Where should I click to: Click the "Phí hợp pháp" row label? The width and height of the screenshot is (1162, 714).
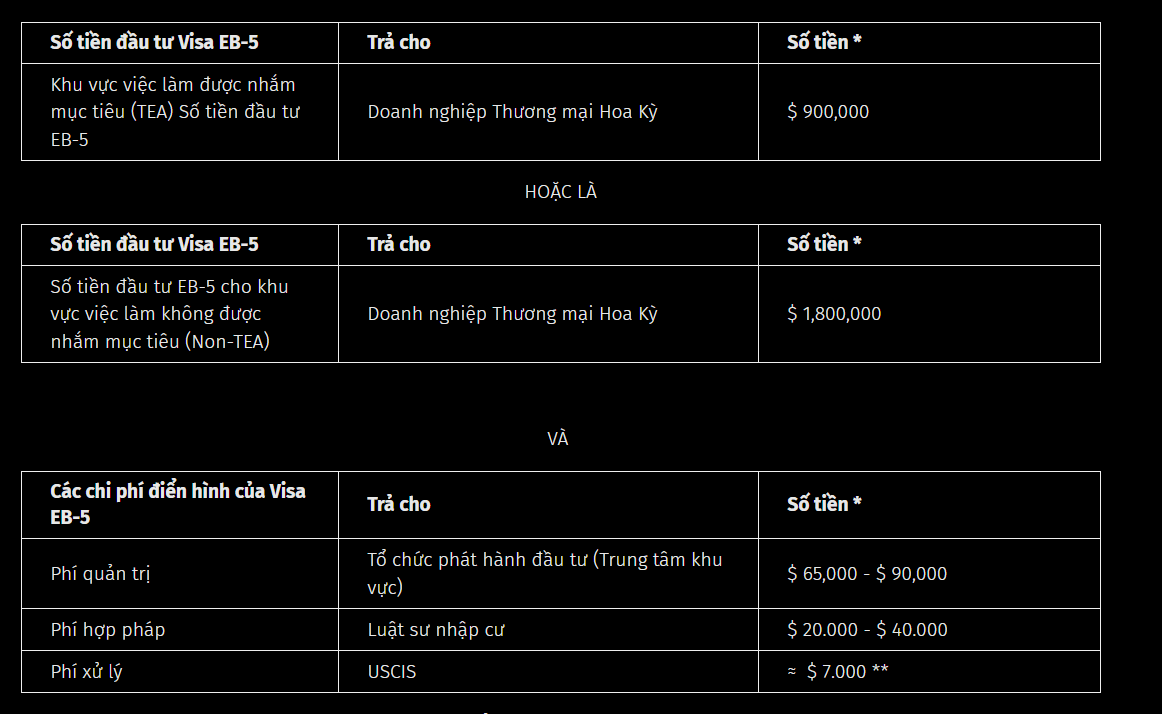pos(108,630)
